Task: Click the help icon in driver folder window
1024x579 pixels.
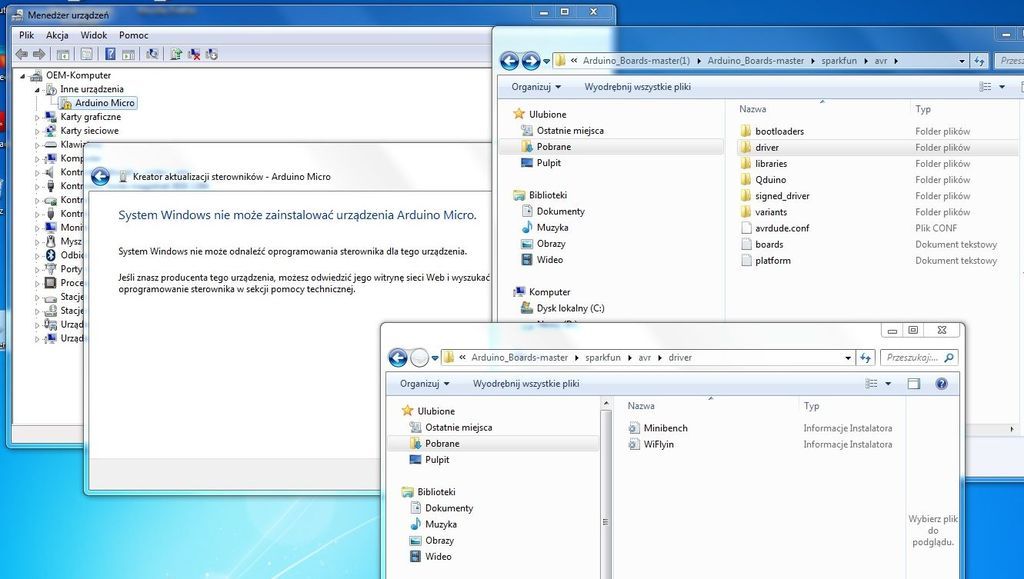Action: [941, 384]
